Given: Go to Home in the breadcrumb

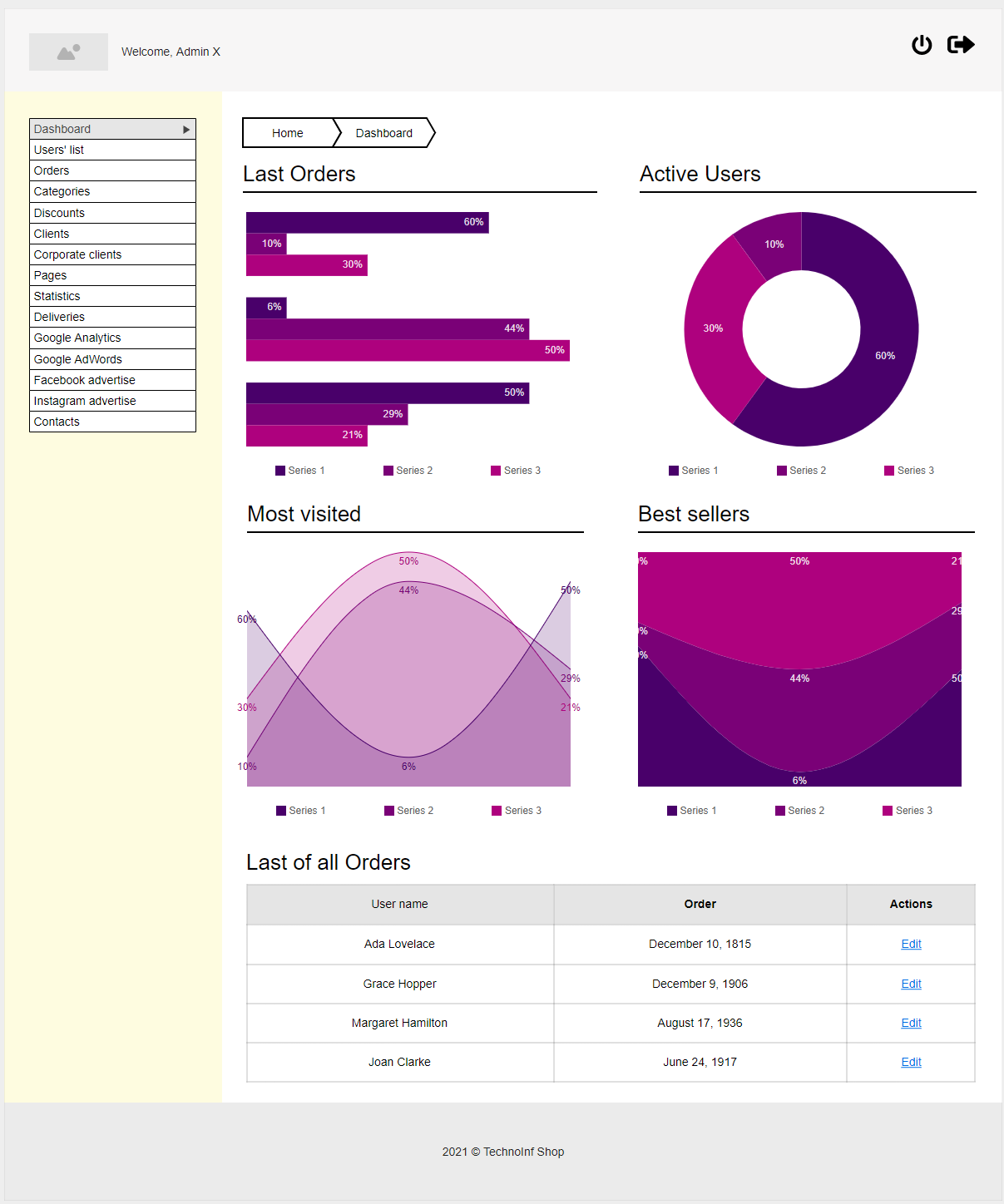Looking at the screenshot, I should click(x=287, y=133).
